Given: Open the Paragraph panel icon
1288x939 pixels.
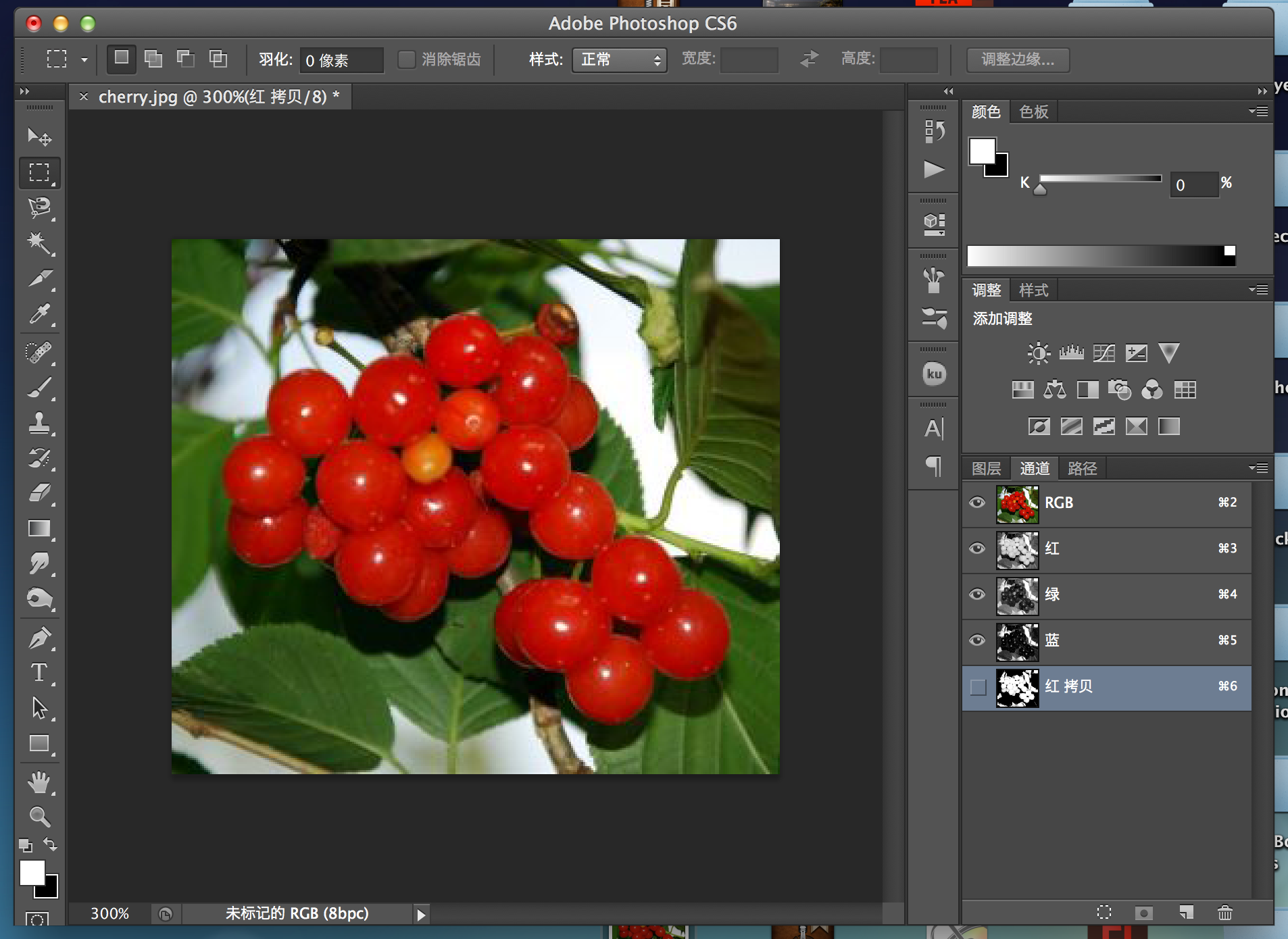Looking at the screenshot, I should pos(934,466).
